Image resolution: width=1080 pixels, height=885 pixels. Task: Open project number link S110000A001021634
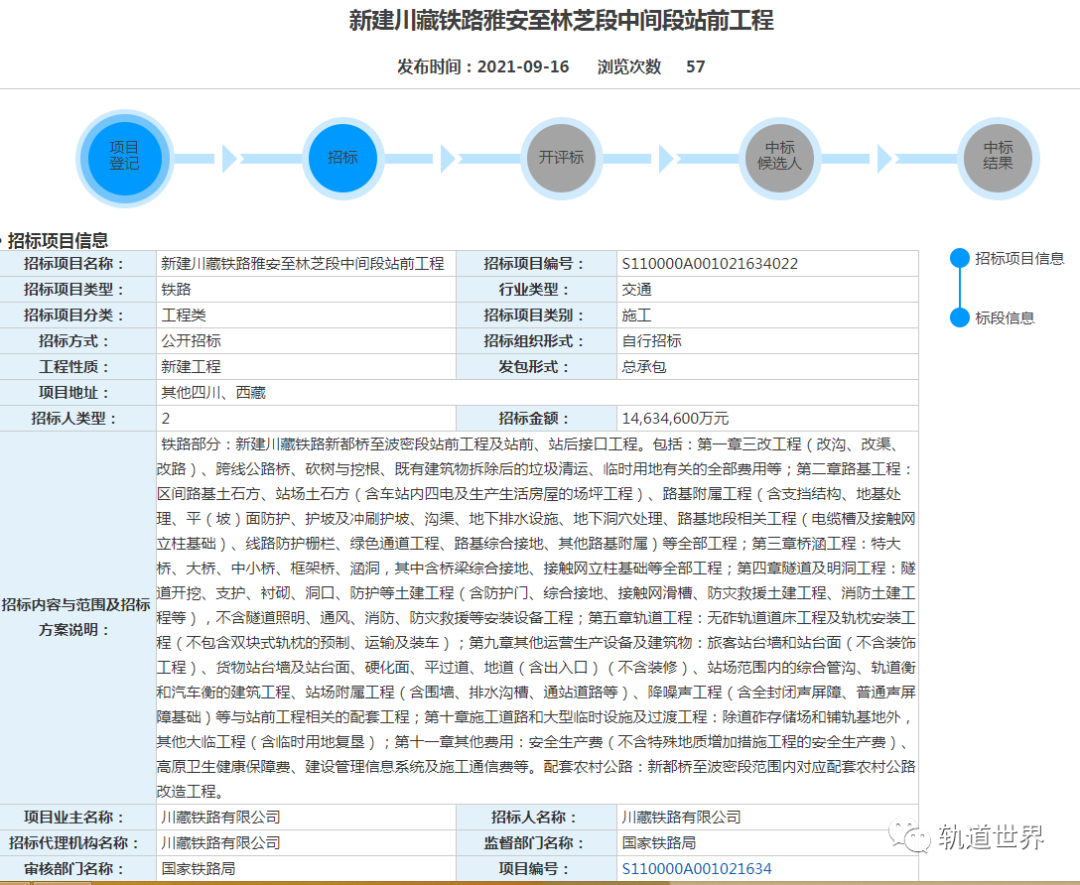coord(696,869)
